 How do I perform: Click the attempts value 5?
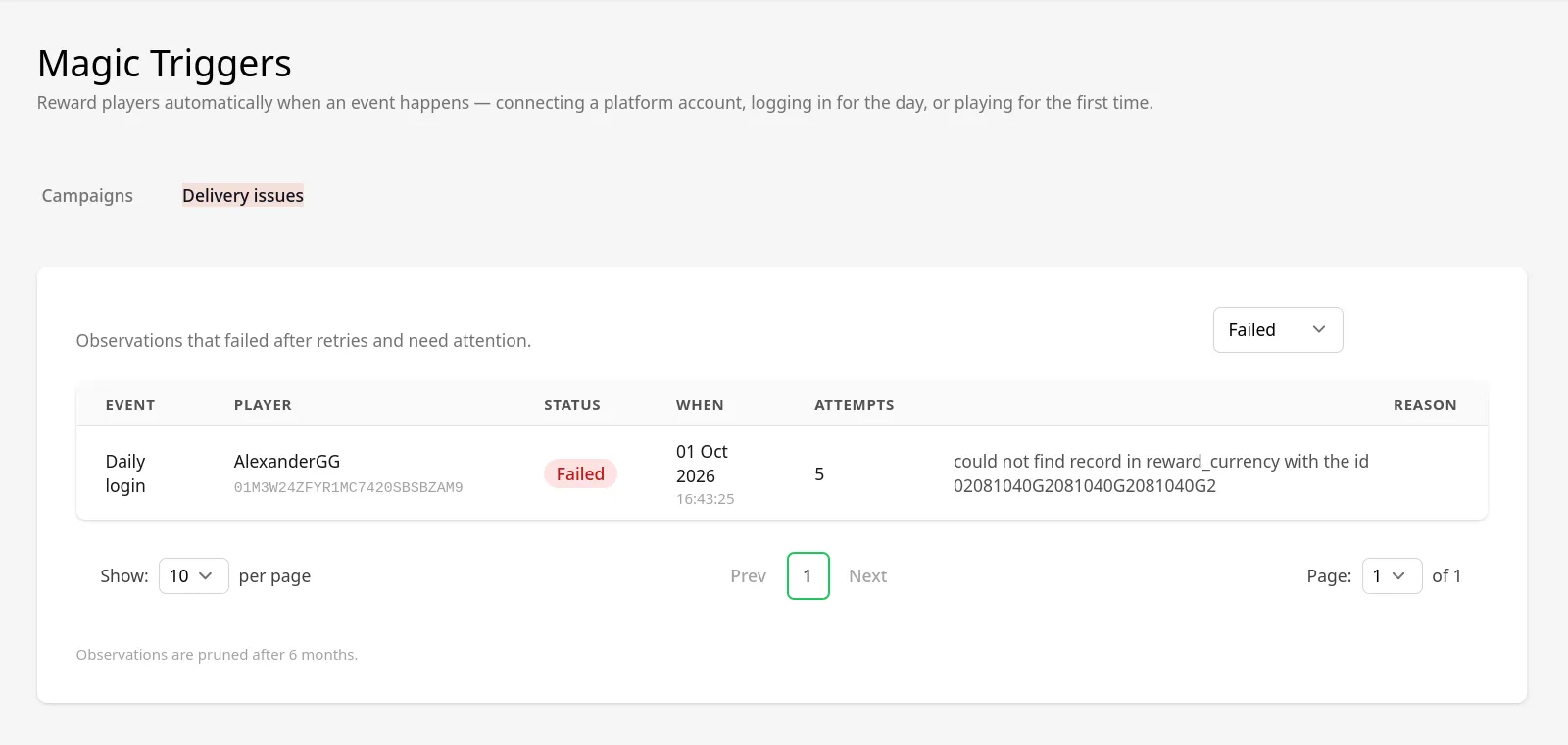[819, 474]
